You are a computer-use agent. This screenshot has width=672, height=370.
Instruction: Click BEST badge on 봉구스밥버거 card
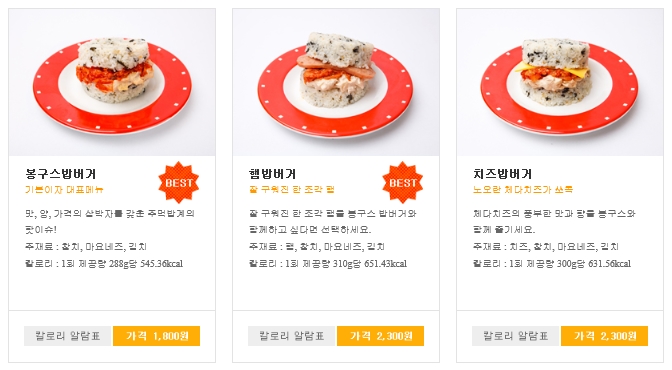click(179, 182)
